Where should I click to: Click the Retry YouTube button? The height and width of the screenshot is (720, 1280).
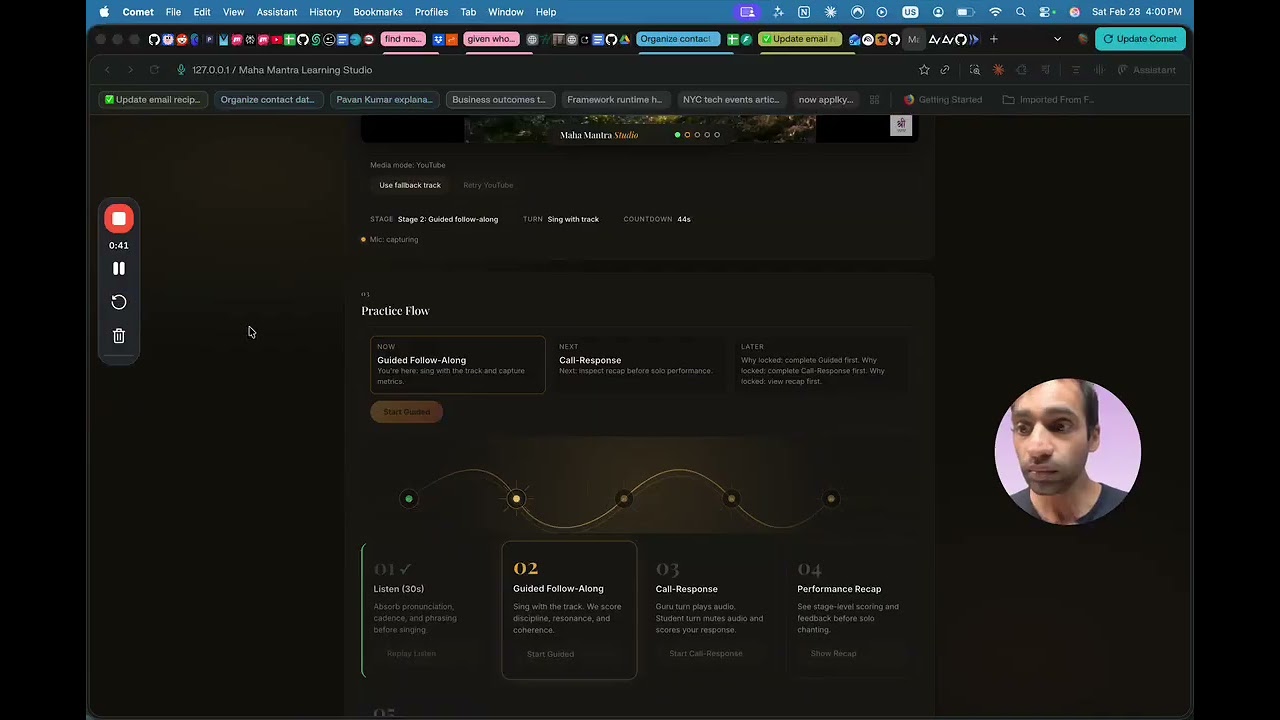(x=488, y=185)
